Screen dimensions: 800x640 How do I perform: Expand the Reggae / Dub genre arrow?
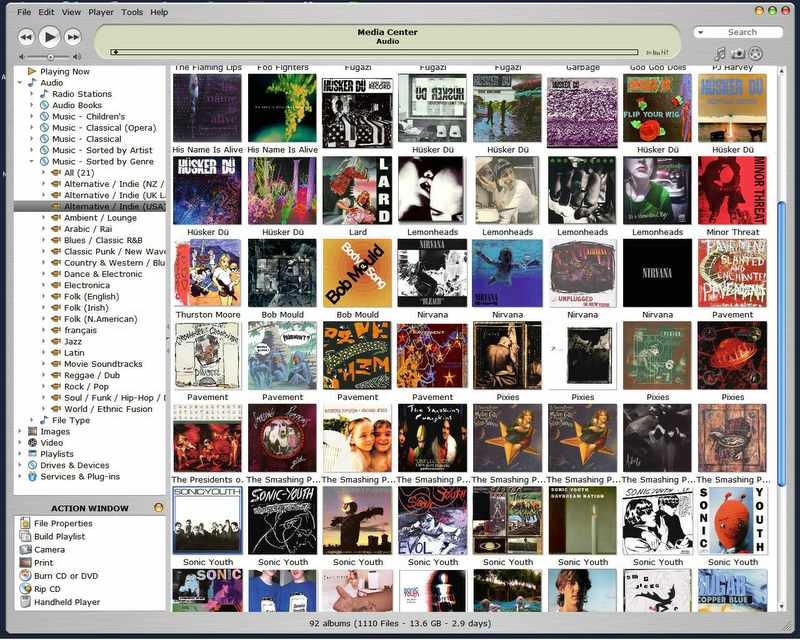point(44,375)
